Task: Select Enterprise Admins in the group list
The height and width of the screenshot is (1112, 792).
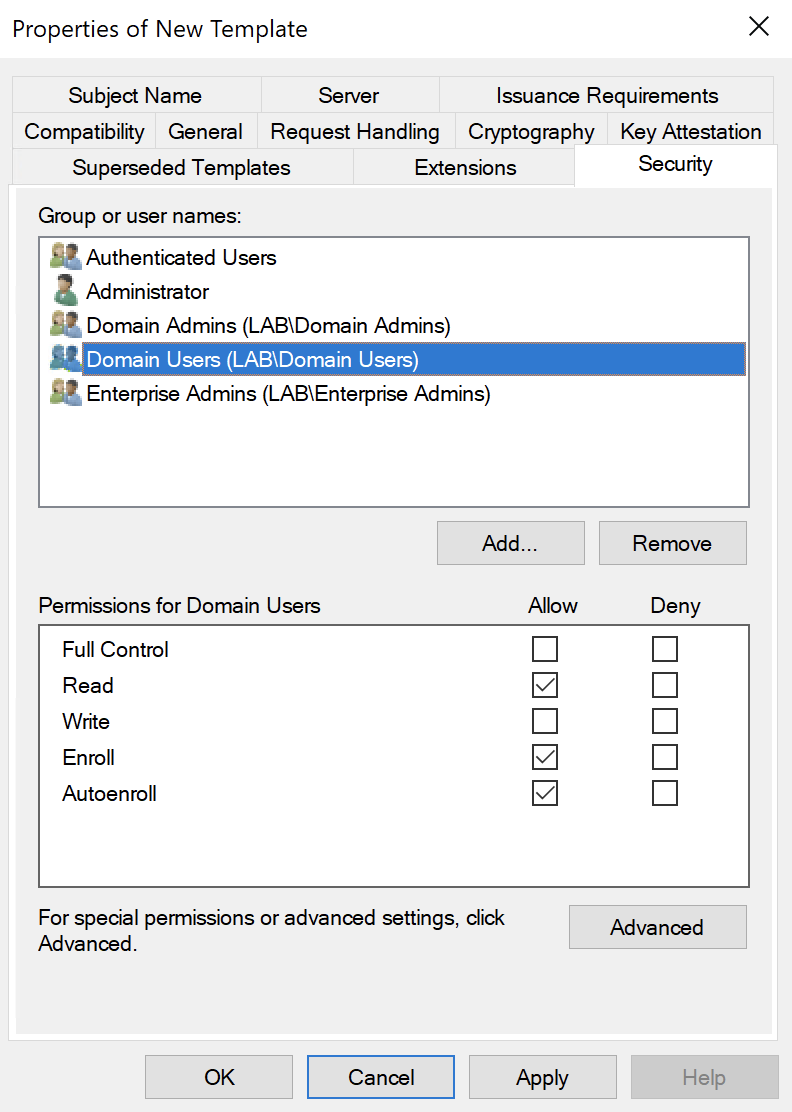Action: pos(288,394)
